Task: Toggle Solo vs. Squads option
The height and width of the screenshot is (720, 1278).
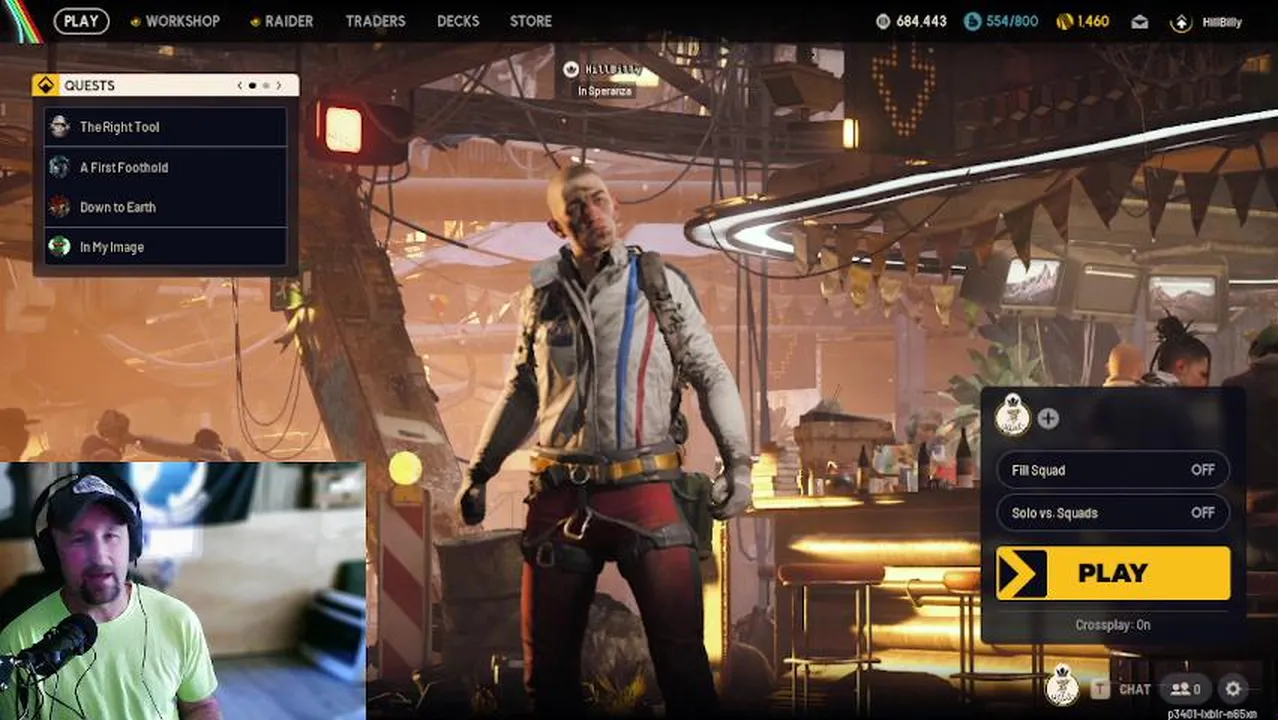Action: coord(1113,513)
